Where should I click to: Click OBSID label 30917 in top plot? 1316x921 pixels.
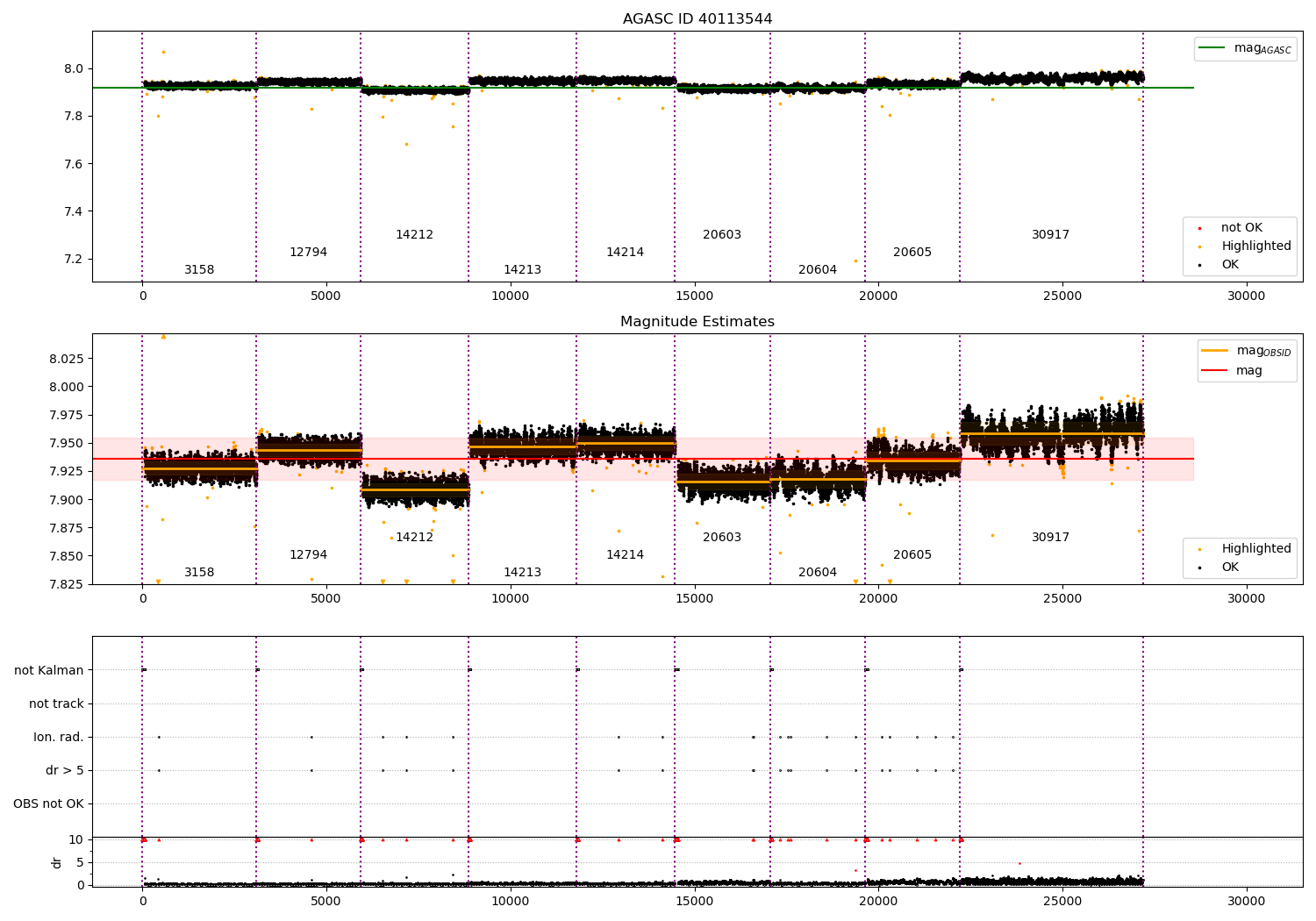pos(1050,235)
